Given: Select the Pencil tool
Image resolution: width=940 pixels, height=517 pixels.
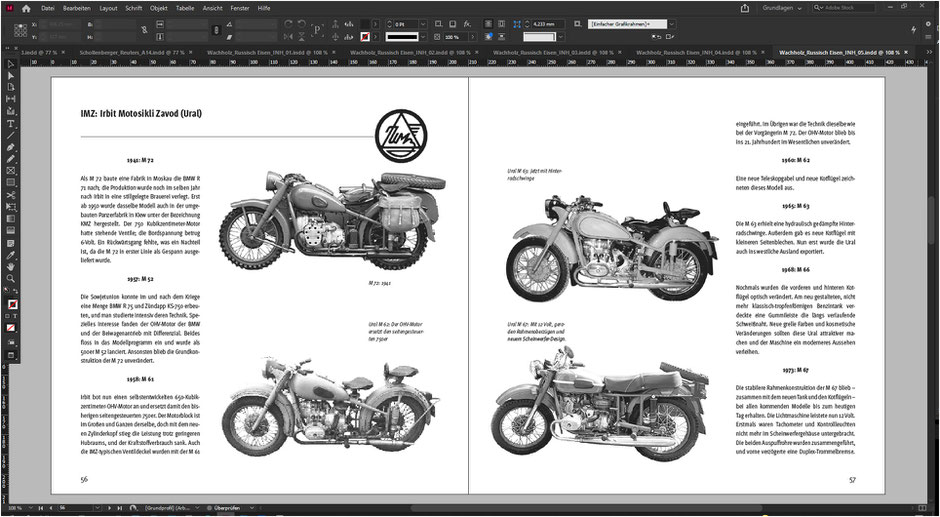Looking at the screenshot, I should tap(11, 159).
